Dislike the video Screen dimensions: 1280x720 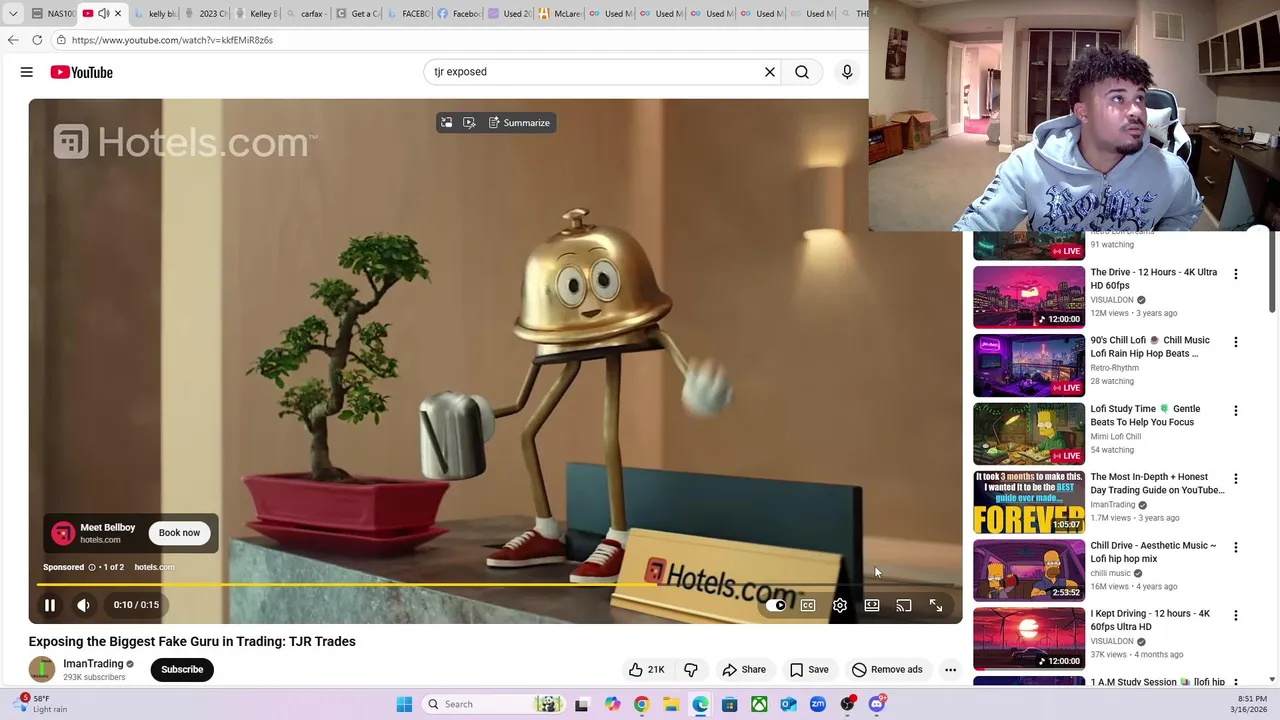[691, 670]
